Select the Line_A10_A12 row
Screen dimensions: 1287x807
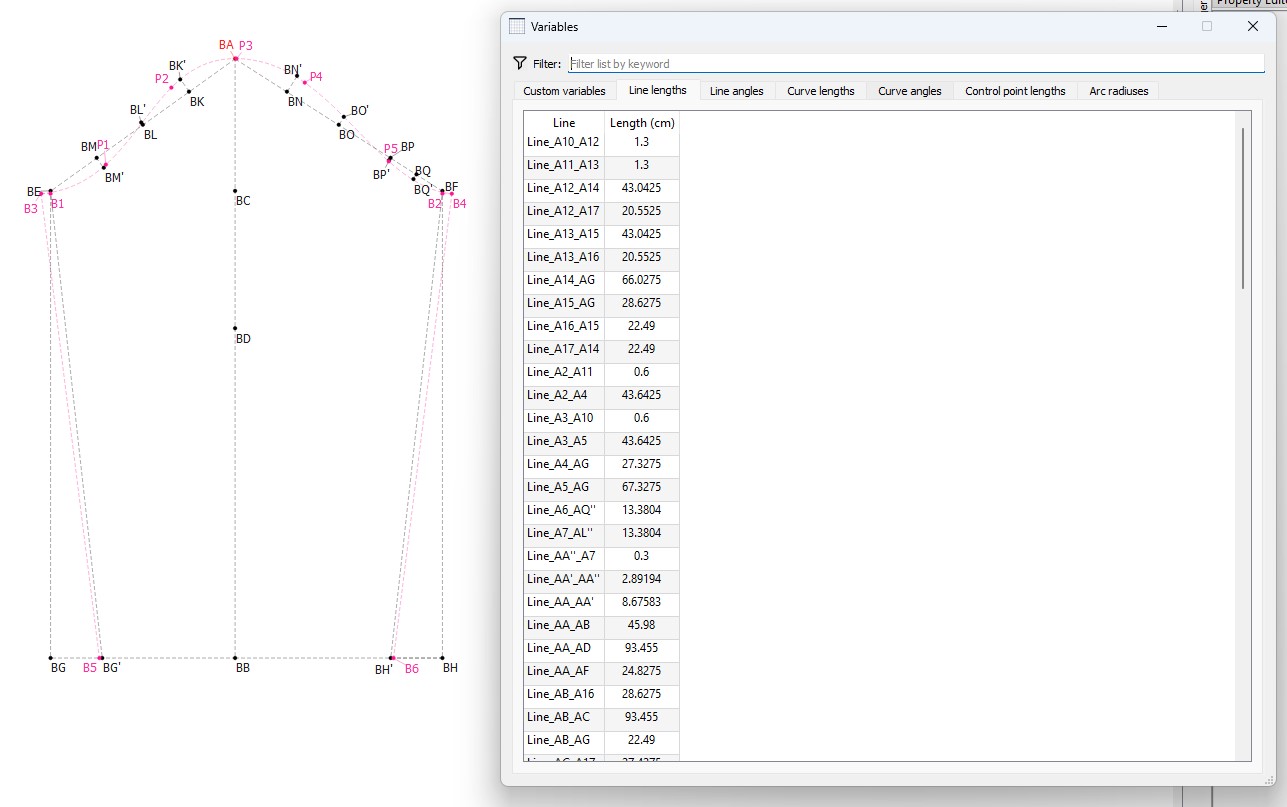click(x=601, y=142)
